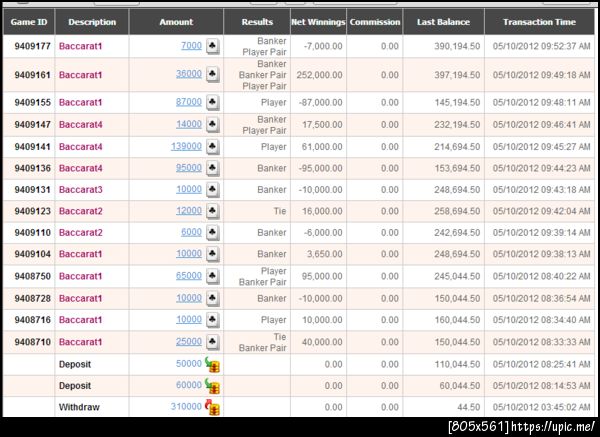
Task: Click game ID 9408710
Action: [x=33, y=342]
